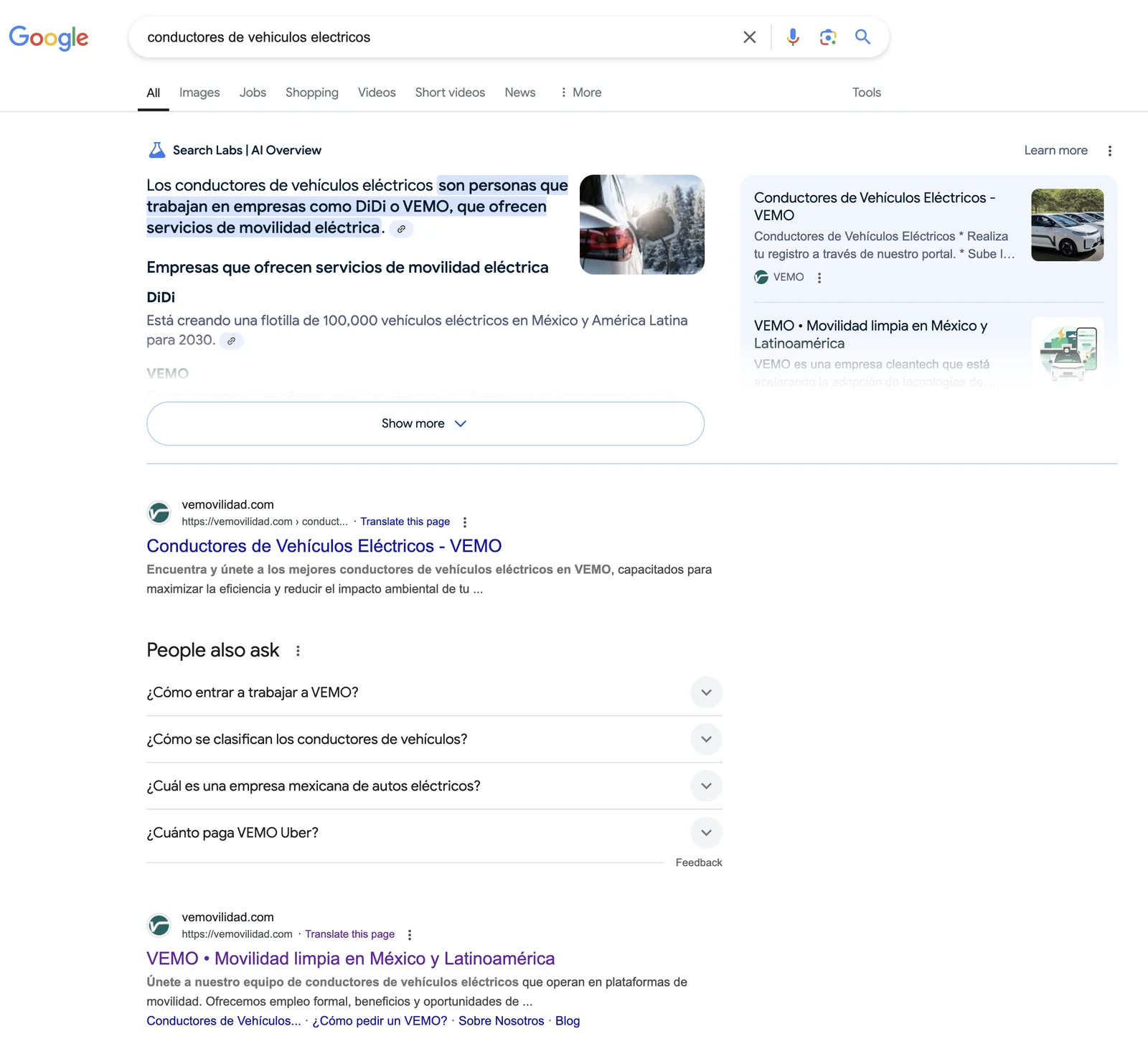Open the More results dropdown in the tab bar
Viewport: 1148px width, 1059px height.
click(x=580, y=92)
